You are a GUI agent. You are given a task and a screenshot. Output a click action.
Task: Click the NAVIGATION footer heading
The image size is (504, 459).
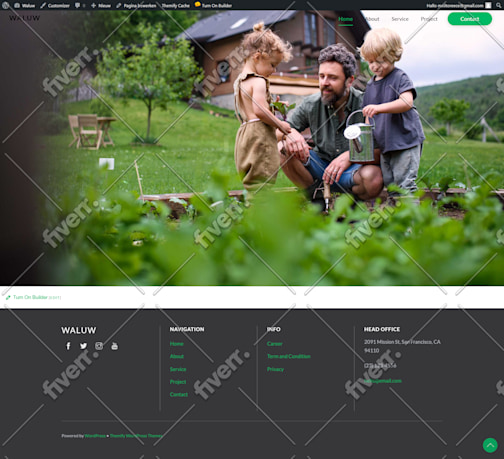187,329
